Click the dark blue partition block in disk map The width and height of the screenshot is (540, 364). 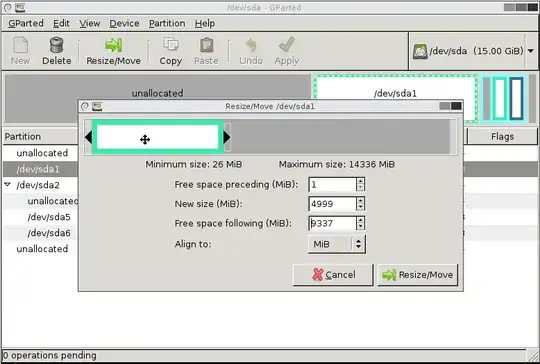click(517, 98)
